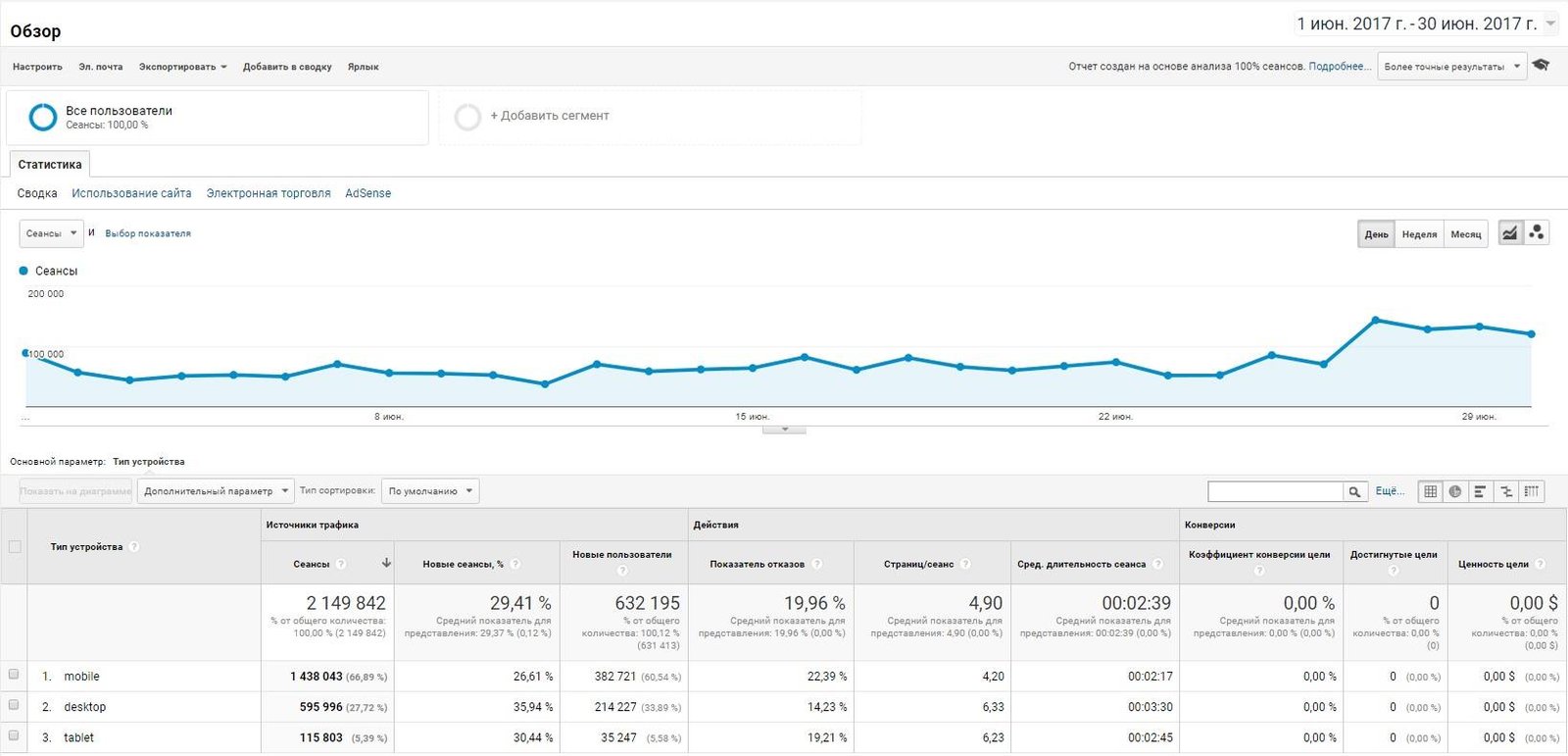Select the performance bar view icon
This screenshot has width=1568, height=756.
(x=1481, y=491)
